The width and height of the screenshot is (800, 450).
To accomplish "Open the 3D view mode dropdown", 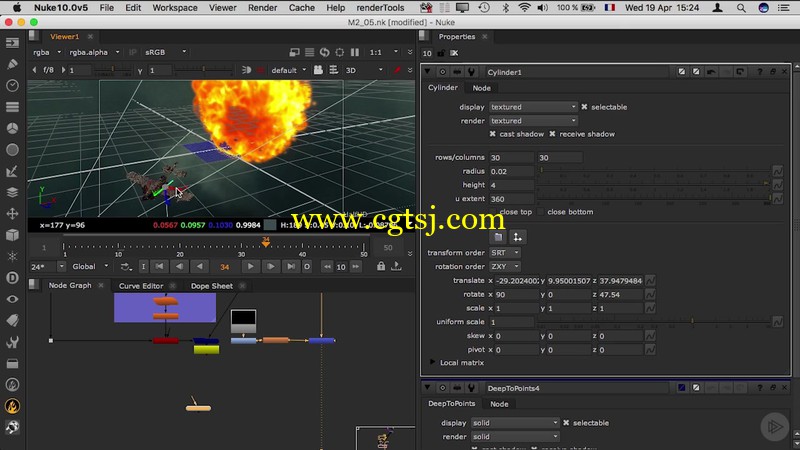I will [364, 70].
